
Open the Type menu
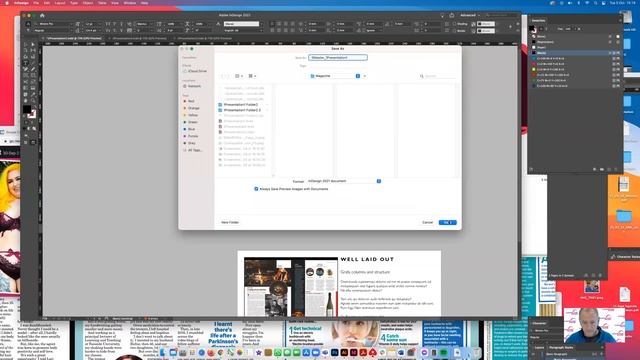[x=74, y=3]
